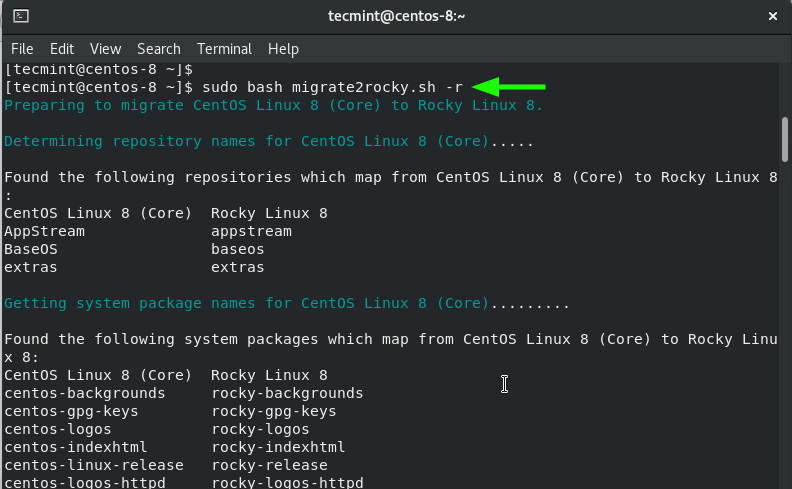The height and width of the screenshot is (489, 792).
Task: Click the 'centos-linux-release' package name
Action: click(94, 465)
